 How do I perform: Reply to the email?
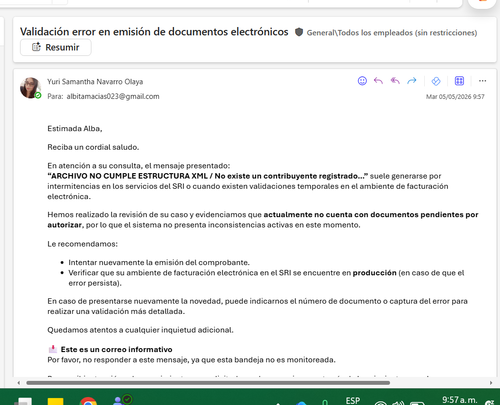tap(378, 81)
